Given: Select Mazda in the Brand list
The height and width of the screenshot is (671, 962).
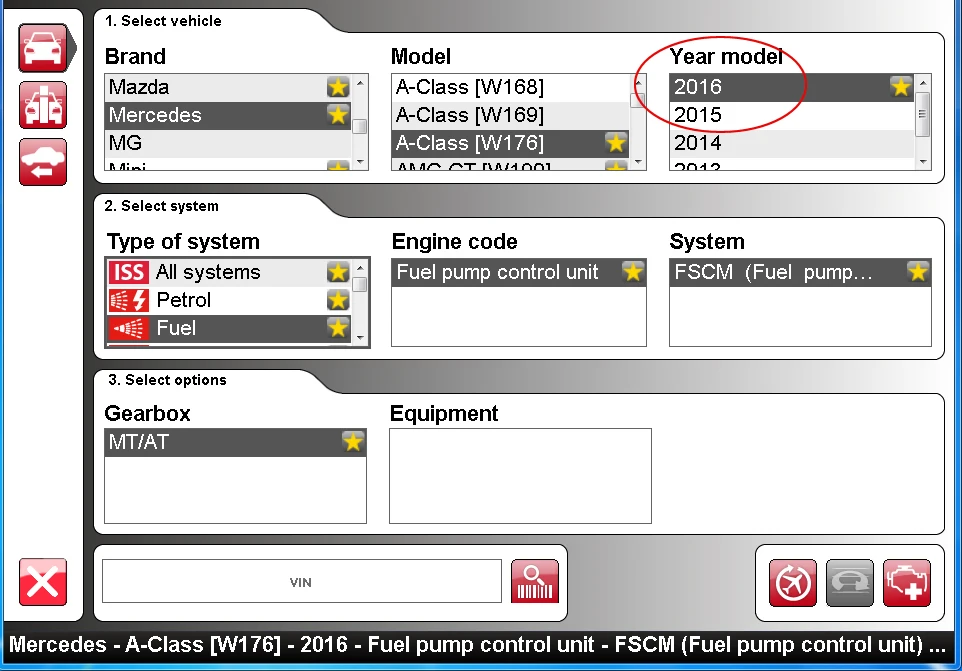Looking at the screenshot, I should [228, 87].
